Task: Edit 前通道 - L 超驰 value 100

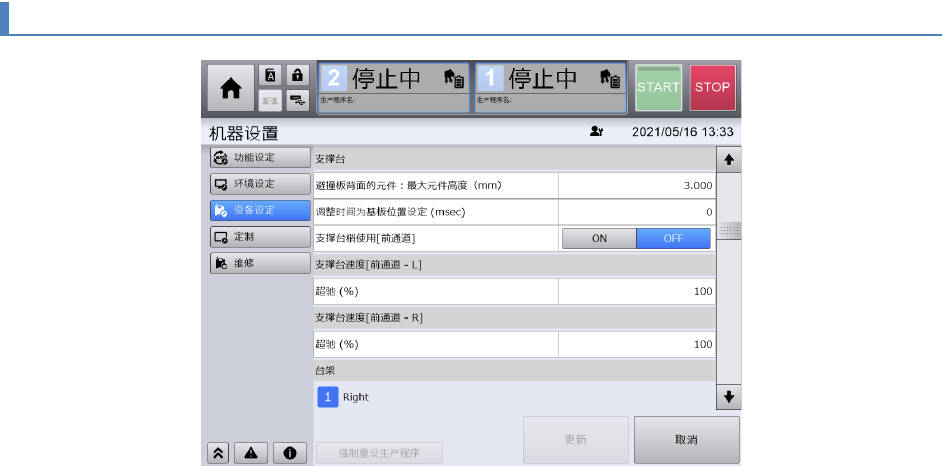Action: click(x=637, y=291)
